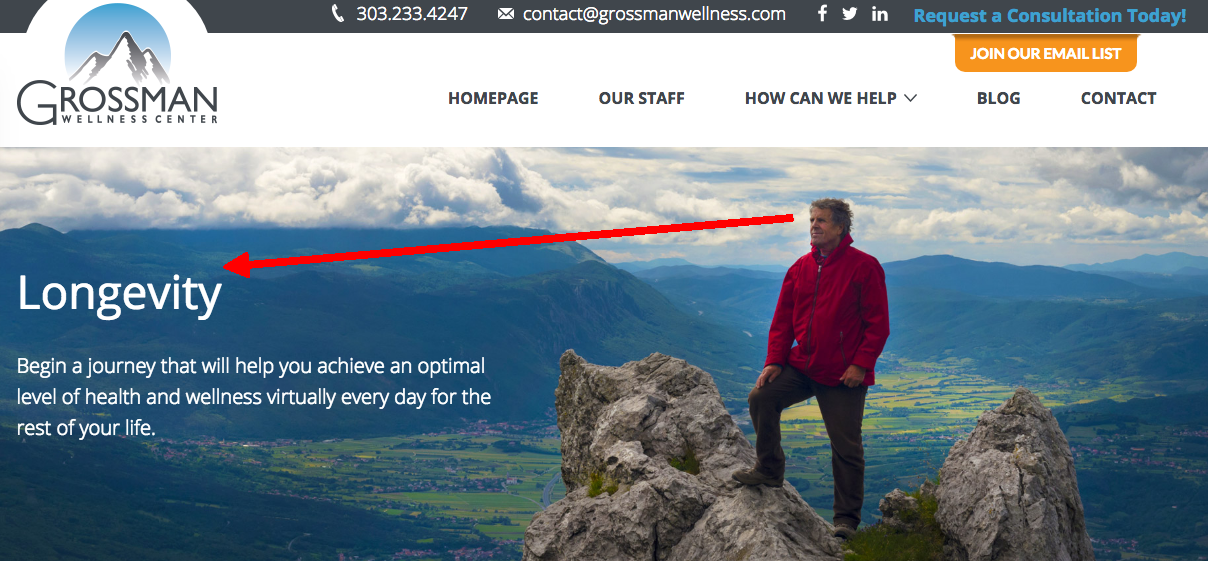Open the Contact menu item
This screenshot has width=1208, height=561.
point(1119,98)
